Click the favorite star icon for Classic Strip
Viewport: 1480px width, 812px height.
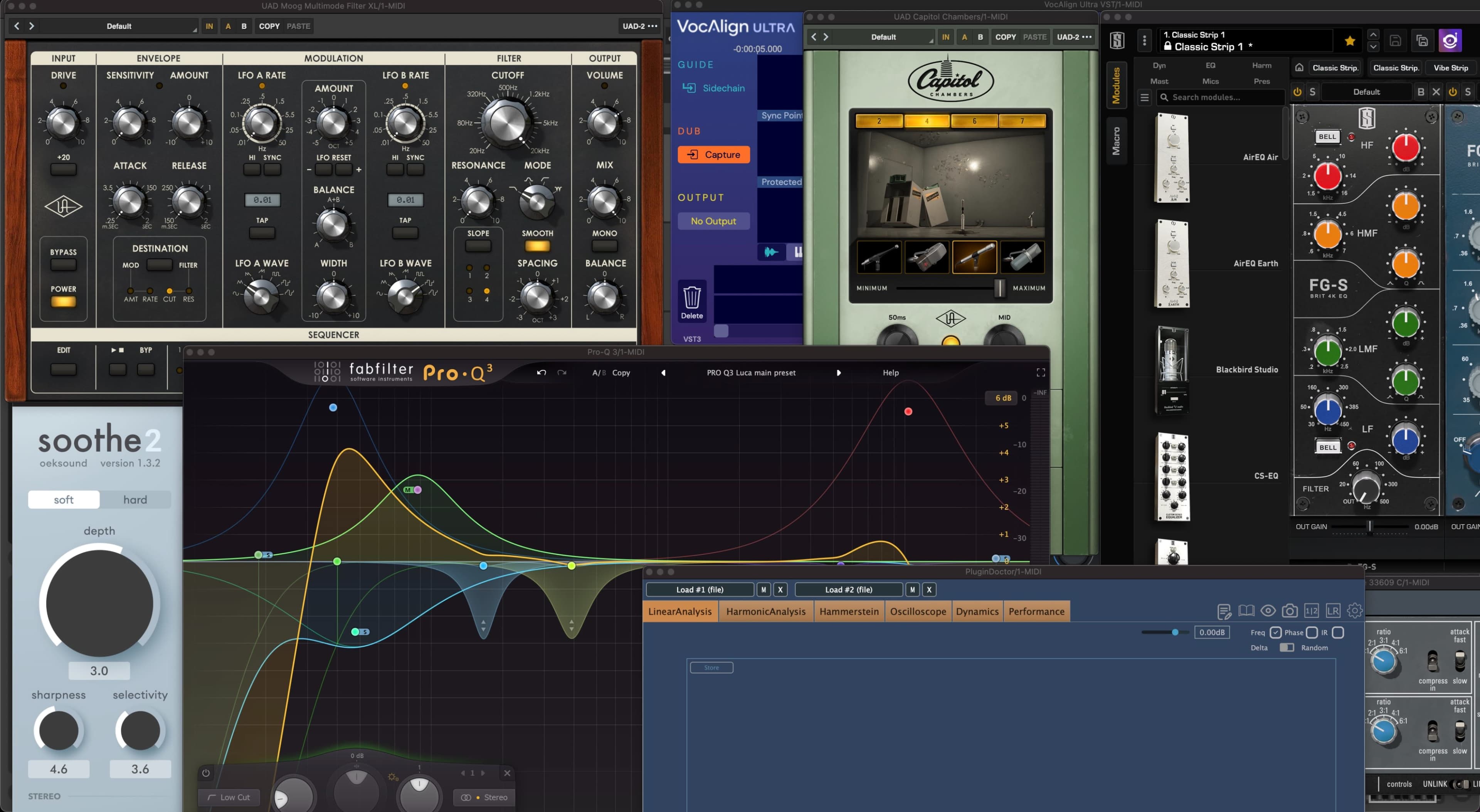tap(1350, 41)
